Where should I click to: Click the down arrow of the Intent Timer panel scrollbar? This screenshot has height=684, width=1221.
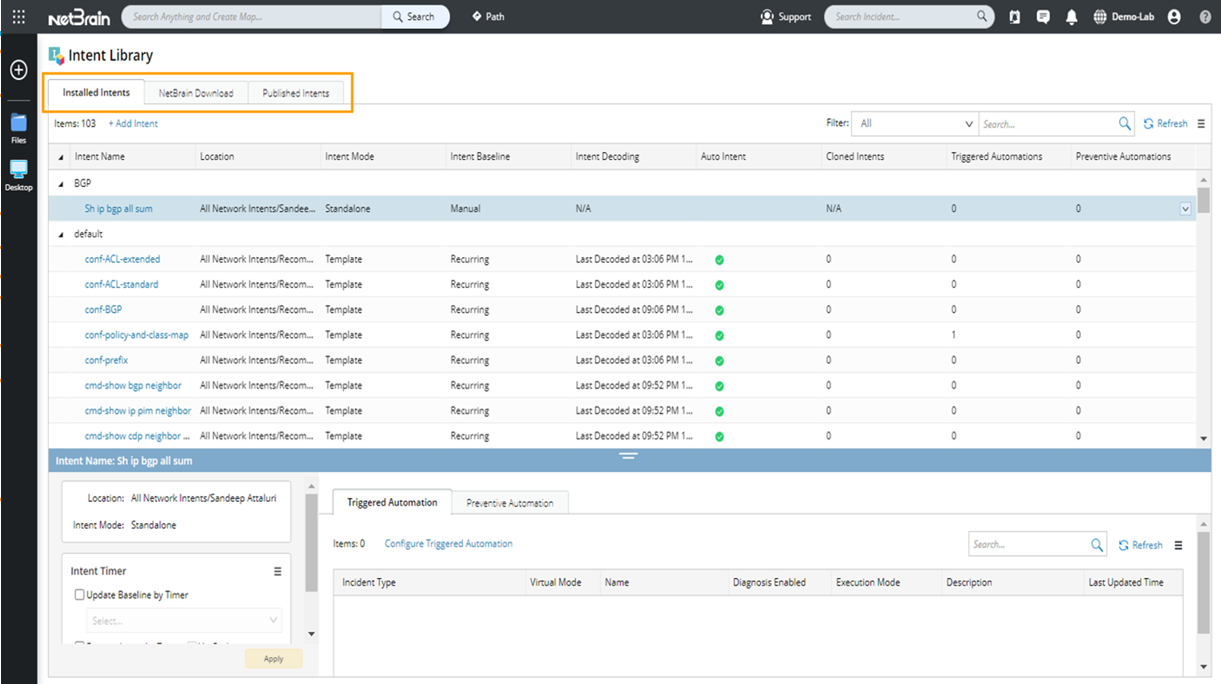click(311, 634)
